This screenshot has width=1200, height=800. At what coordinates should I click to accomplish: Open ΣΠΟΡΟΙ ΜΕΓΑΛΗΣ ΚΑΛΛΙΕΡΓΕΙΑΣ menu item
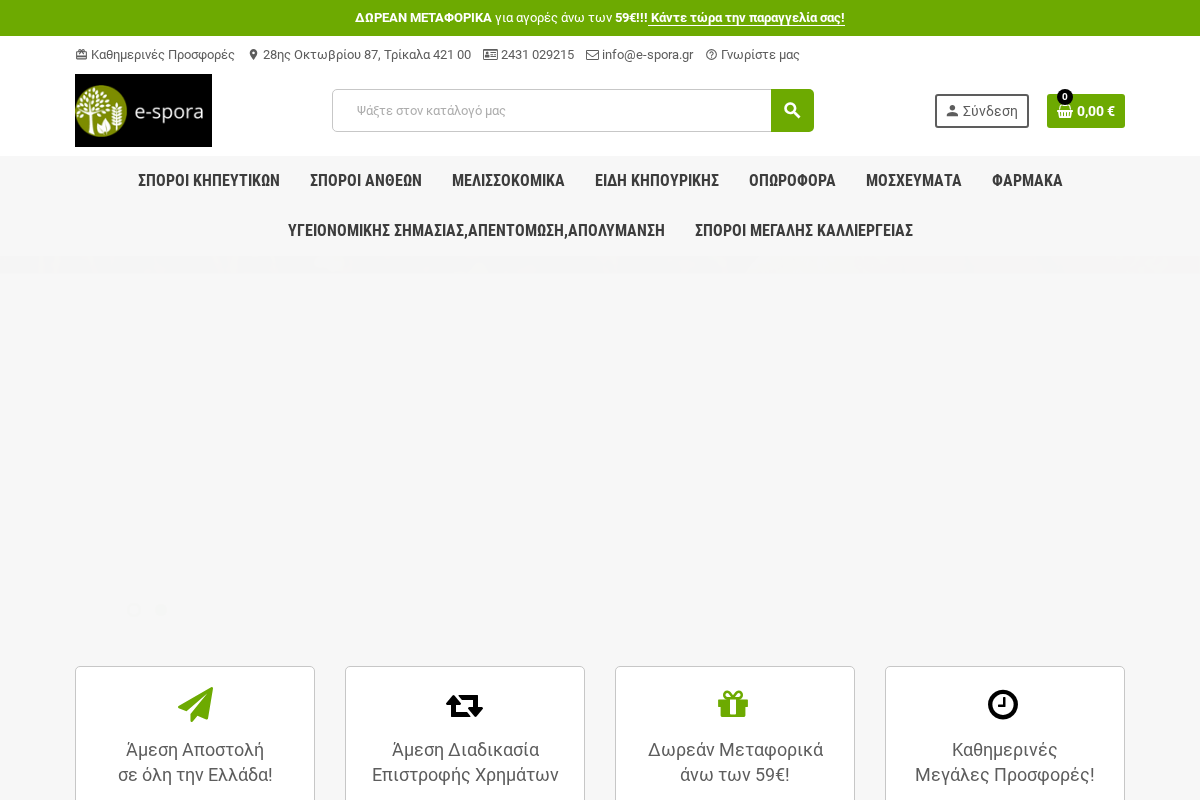(804, 231)
